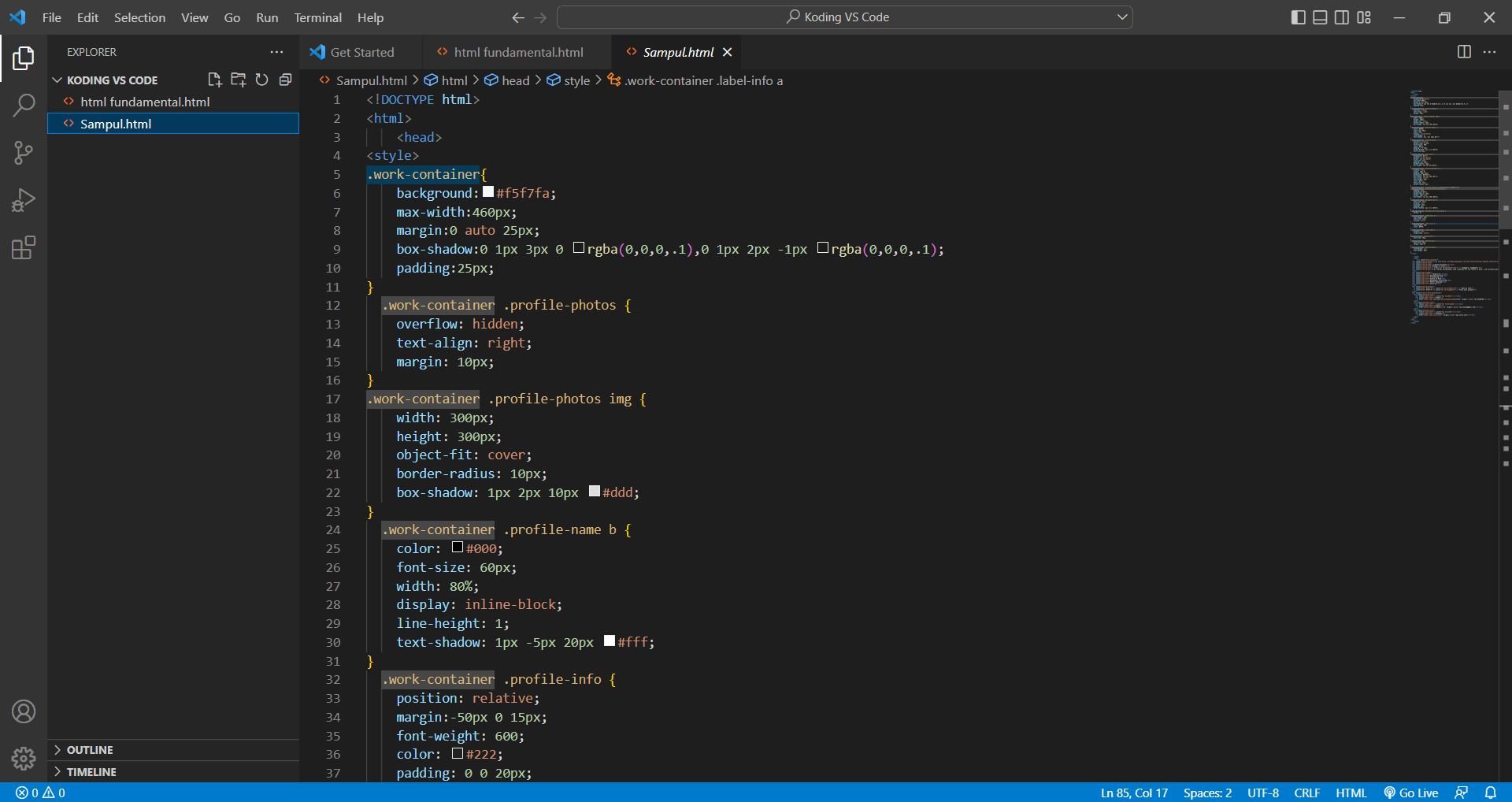Screen dimensions: 1512x802
Task: Open the Extensions view
Action: [24, 248]
